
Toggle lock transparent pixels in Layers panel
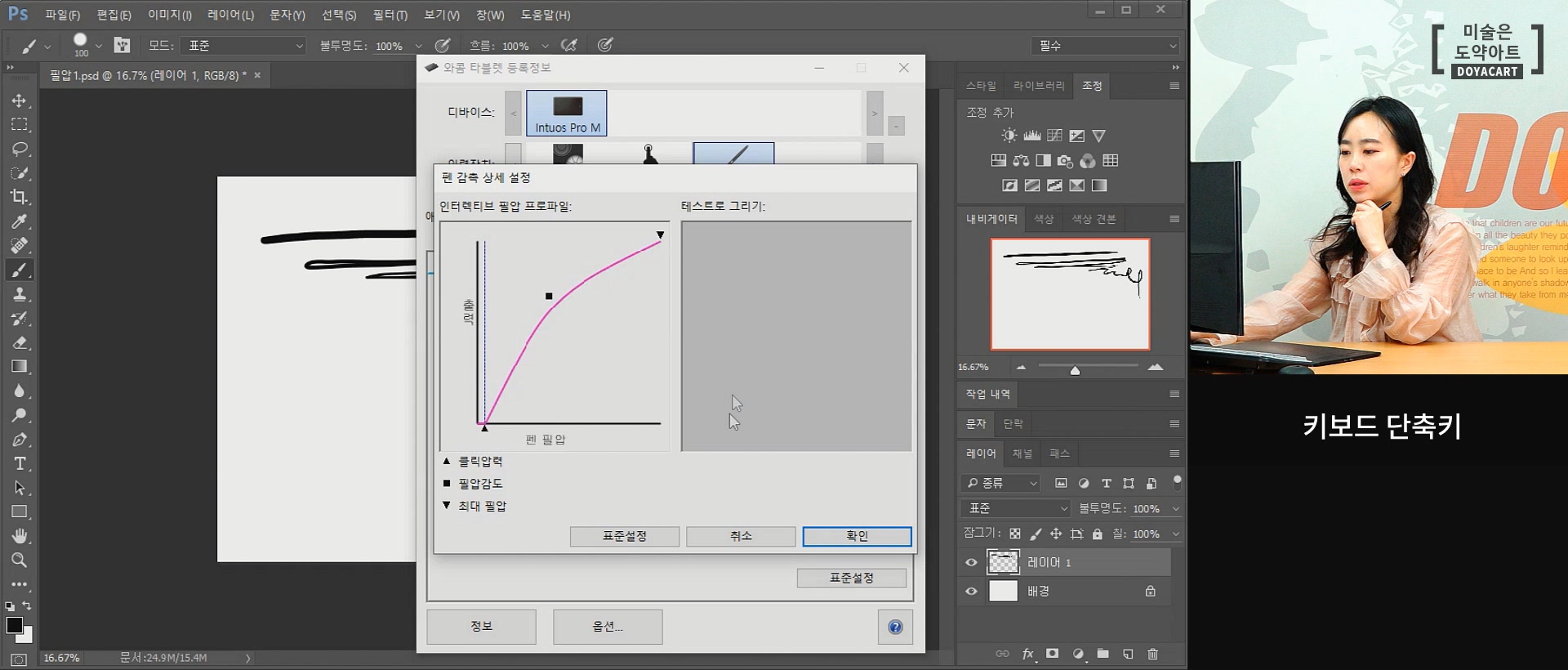(1014, 534)
